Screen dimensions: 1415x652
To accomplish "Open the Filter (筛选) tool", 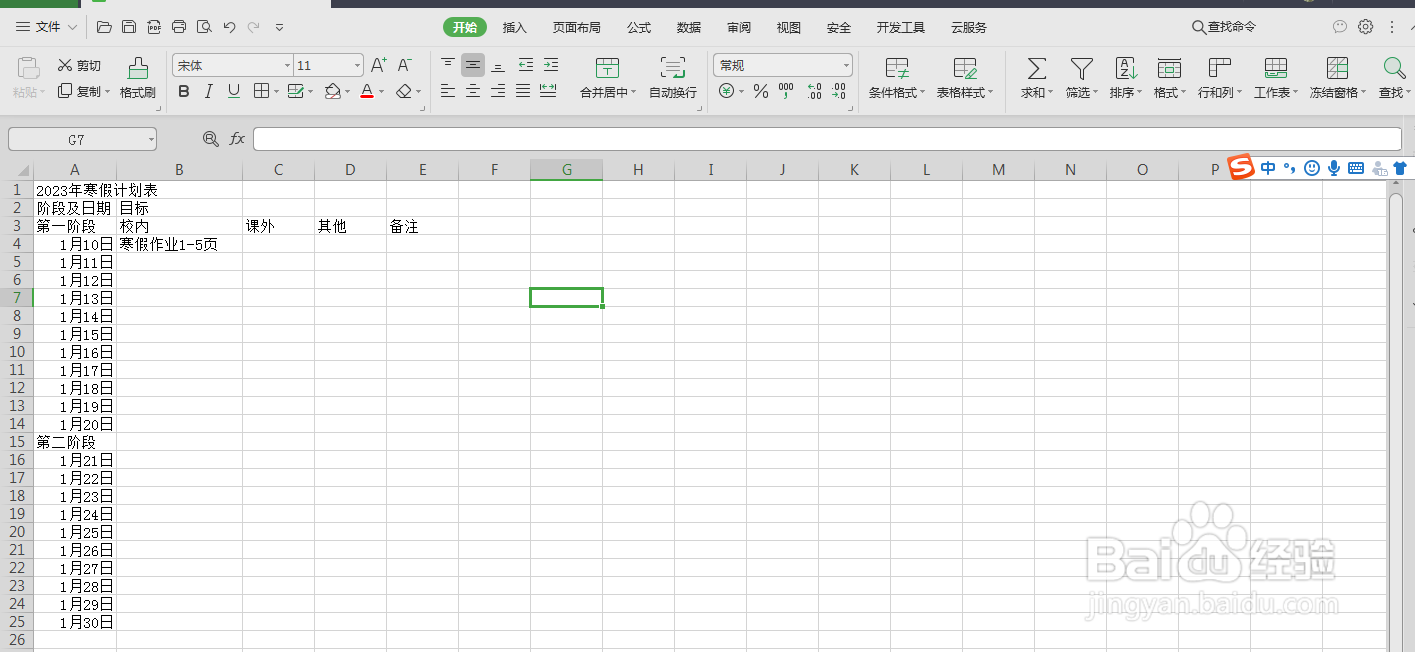I will pos(1080,68).
